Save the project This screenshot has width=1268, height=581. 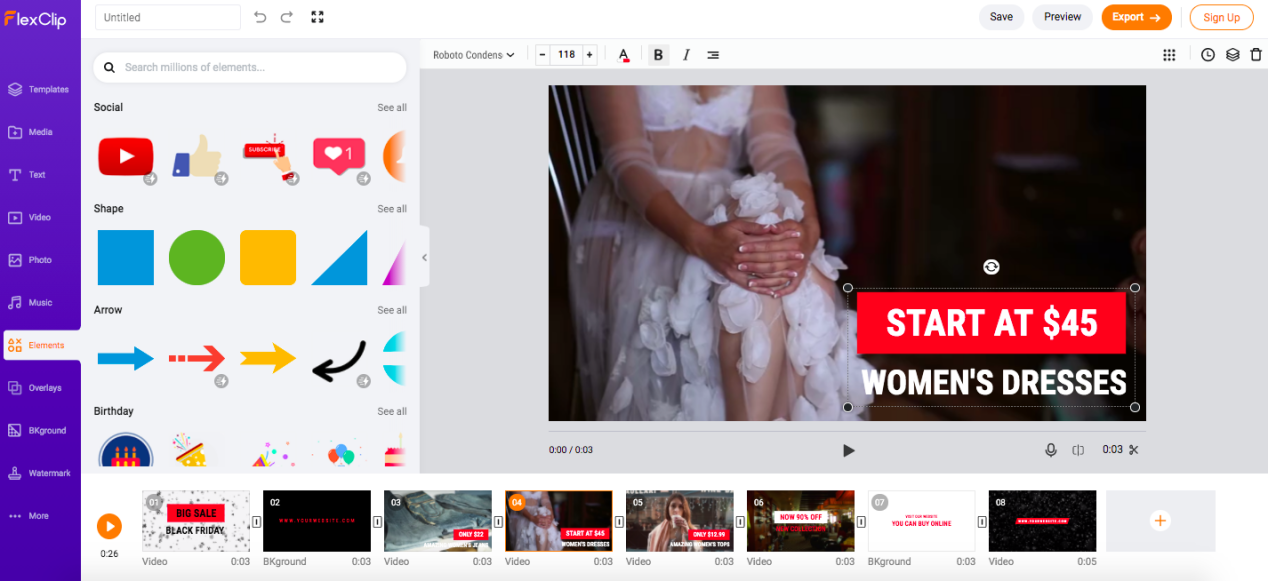1001,17
